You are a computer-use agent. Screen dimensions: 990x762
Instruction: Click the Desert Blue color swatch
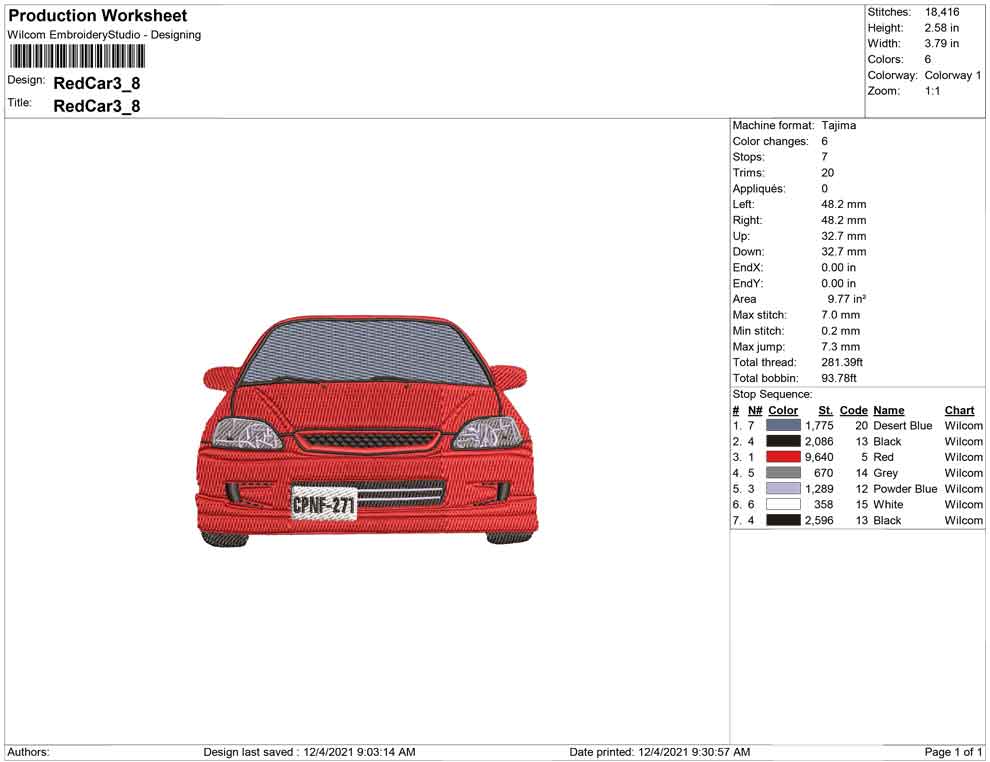click(783, 425)
